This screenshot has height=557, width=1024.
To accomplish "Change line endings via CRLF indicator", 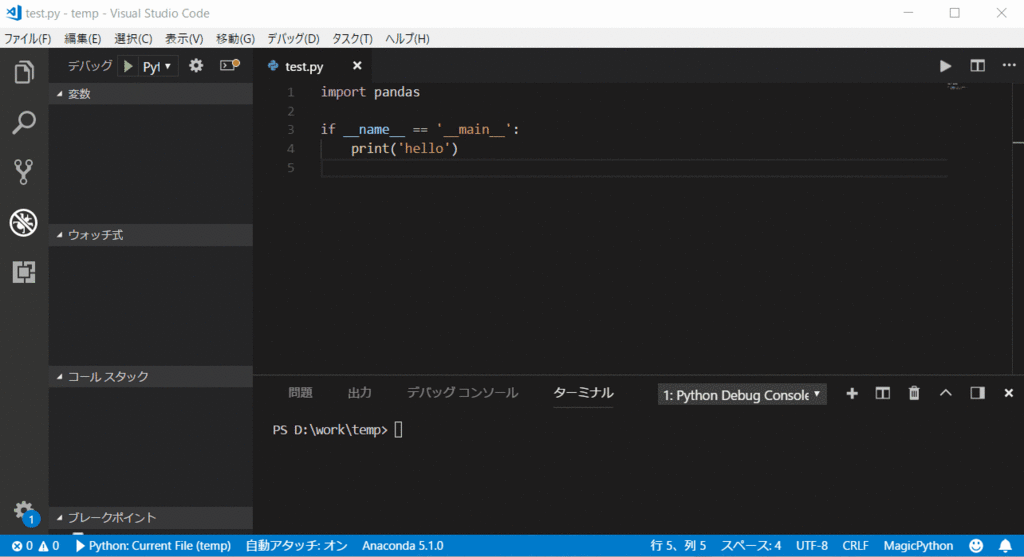I will (856, 545).
